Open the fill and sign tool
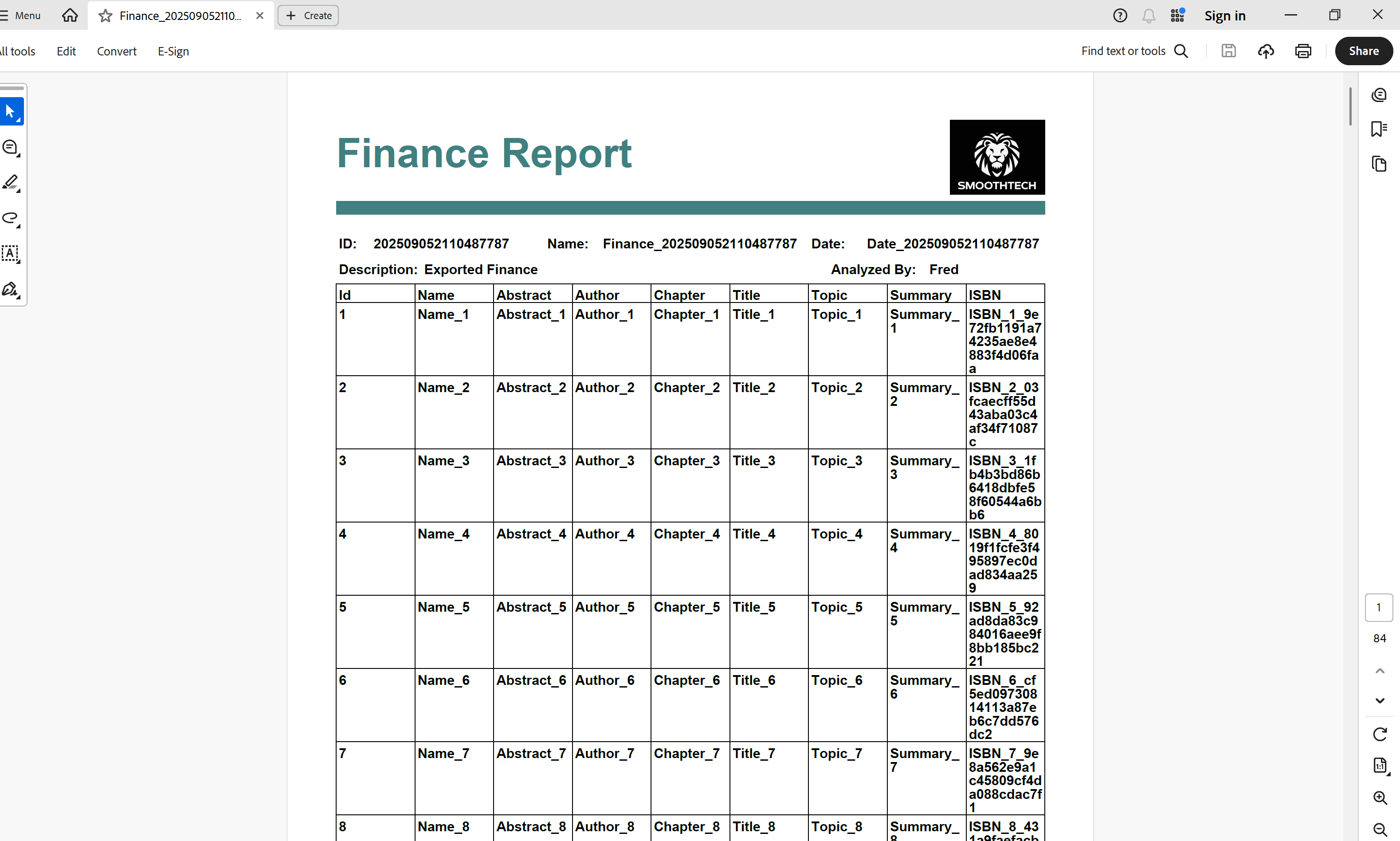This screenshot has height=841, width=1400. coord(10,289)
